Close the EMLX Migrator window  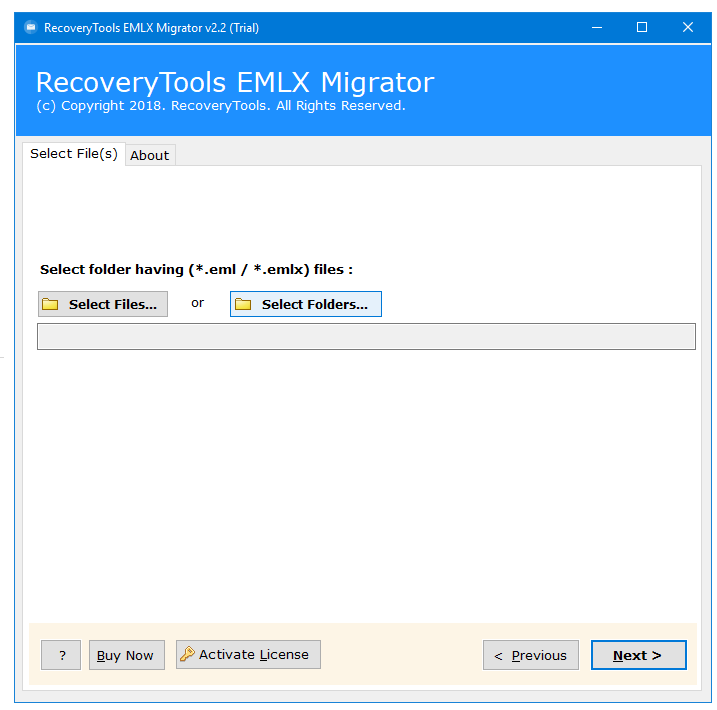(x=688, y=27)
